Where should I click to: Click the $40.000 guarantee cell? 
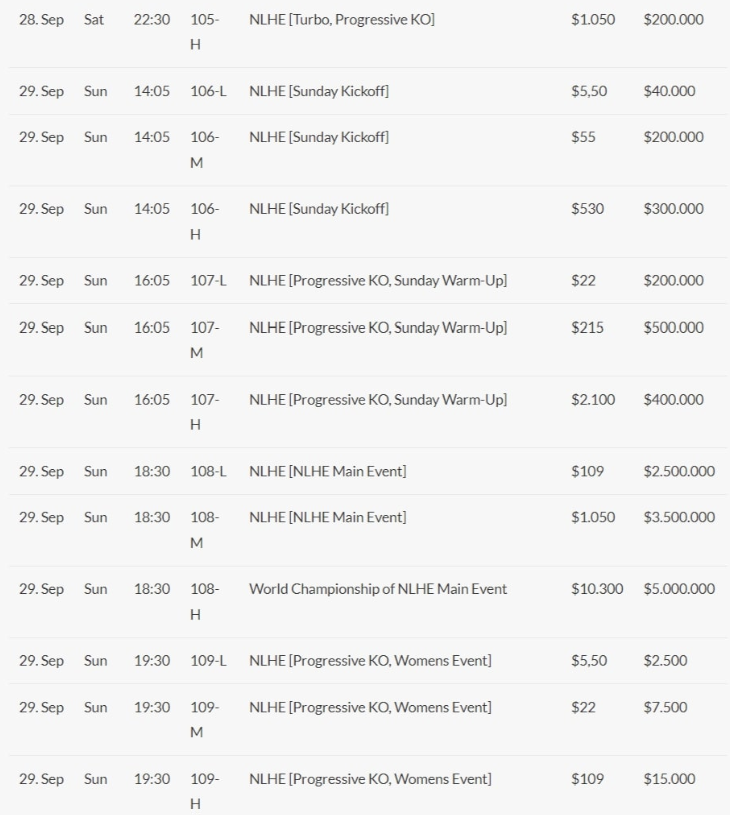tap(669, 91)
